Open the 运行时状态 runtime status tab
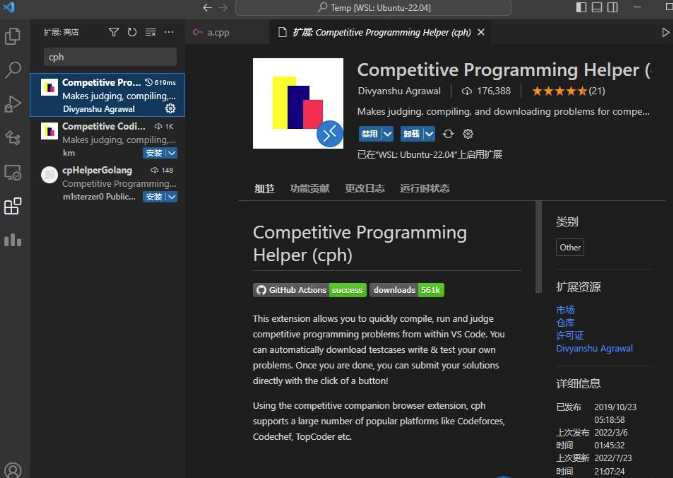The image size is (673, 478). pyautogui.click(x=424, y=188)
